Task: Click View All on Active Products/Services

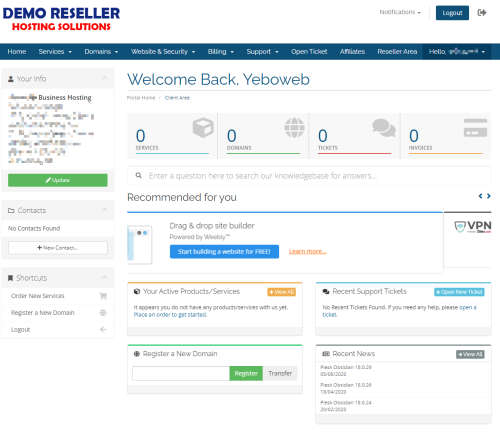Action: click(x=282, y=292)
